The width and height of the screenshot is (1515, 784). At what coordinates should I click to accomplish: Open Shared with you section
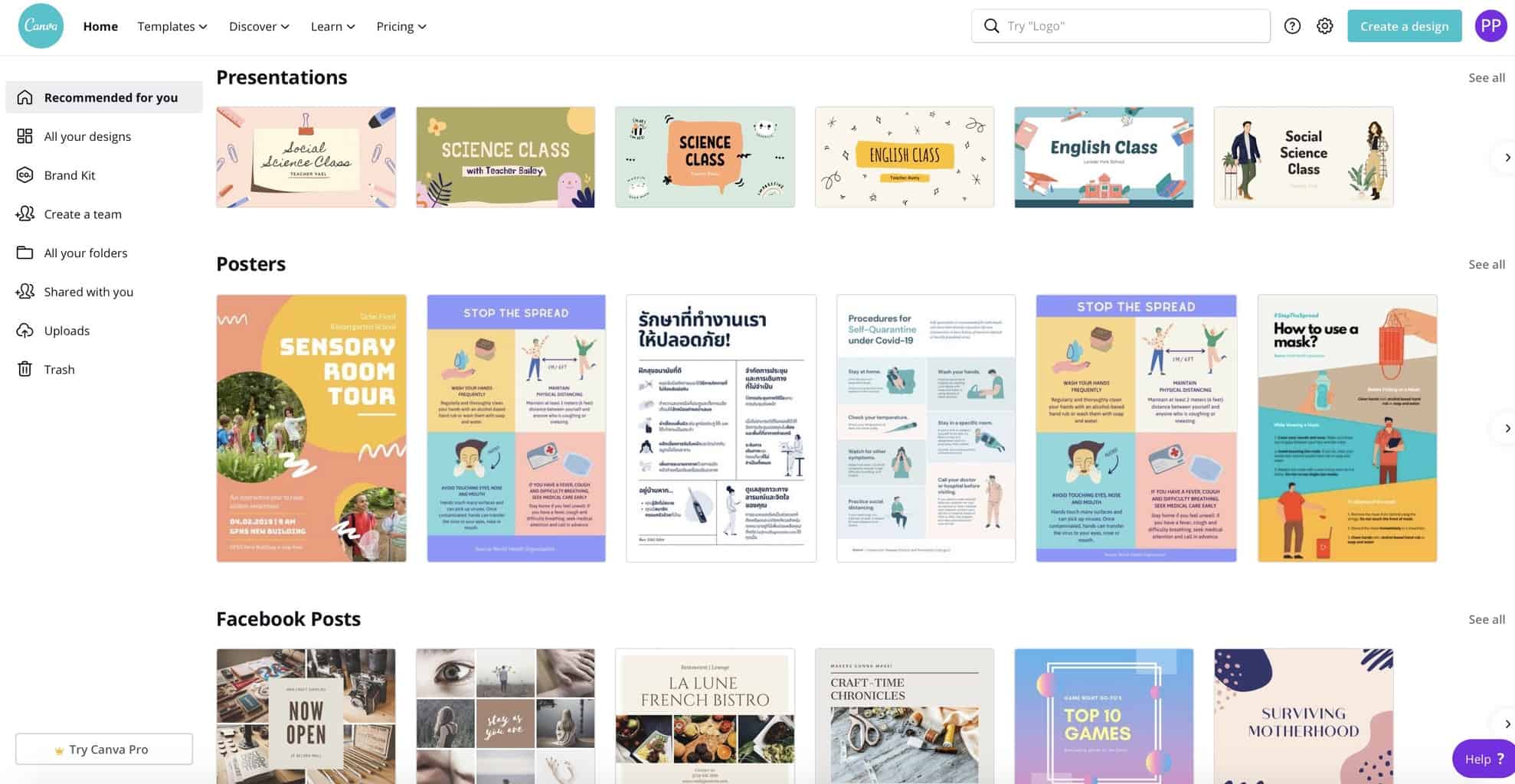(x=88, y=292)
